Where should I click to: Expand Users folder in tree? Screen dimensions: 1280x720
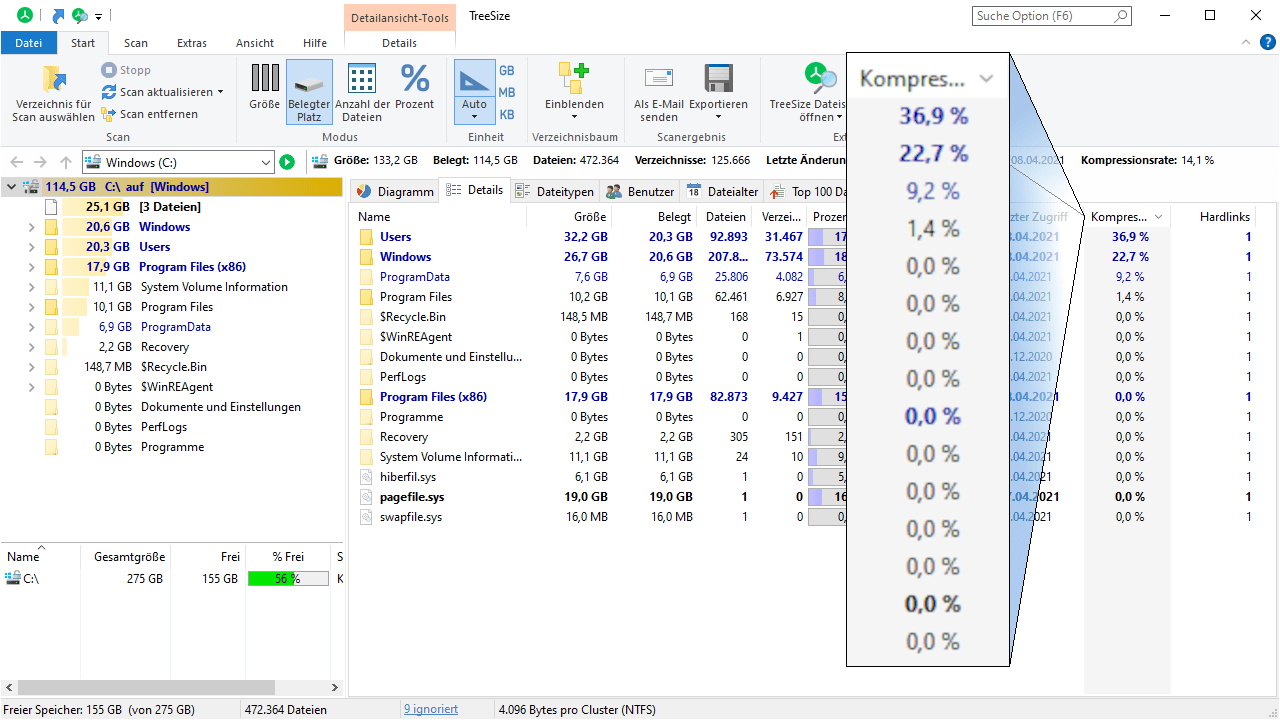coord(33,247)
